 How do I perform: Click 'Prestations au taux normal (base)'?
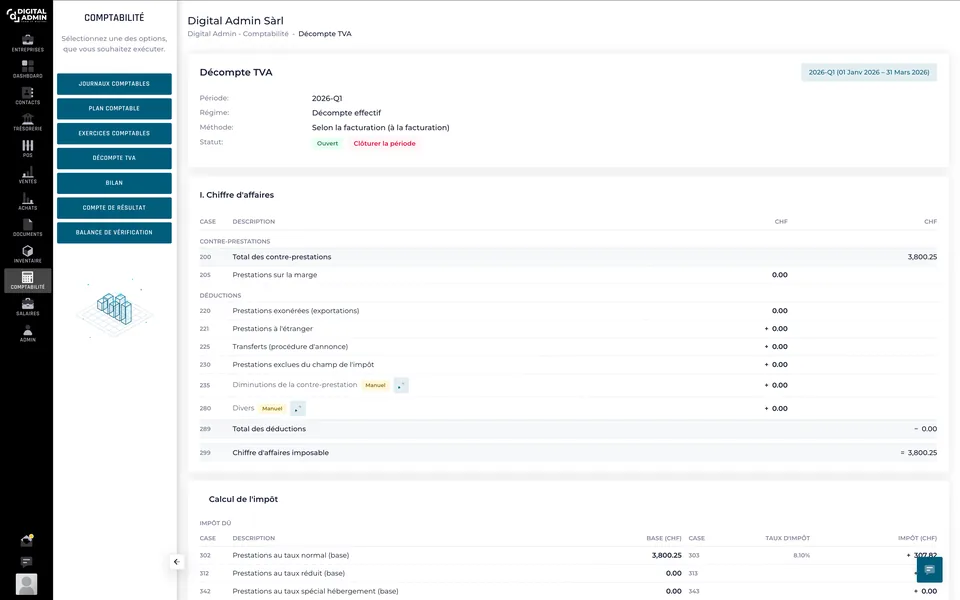291,555
